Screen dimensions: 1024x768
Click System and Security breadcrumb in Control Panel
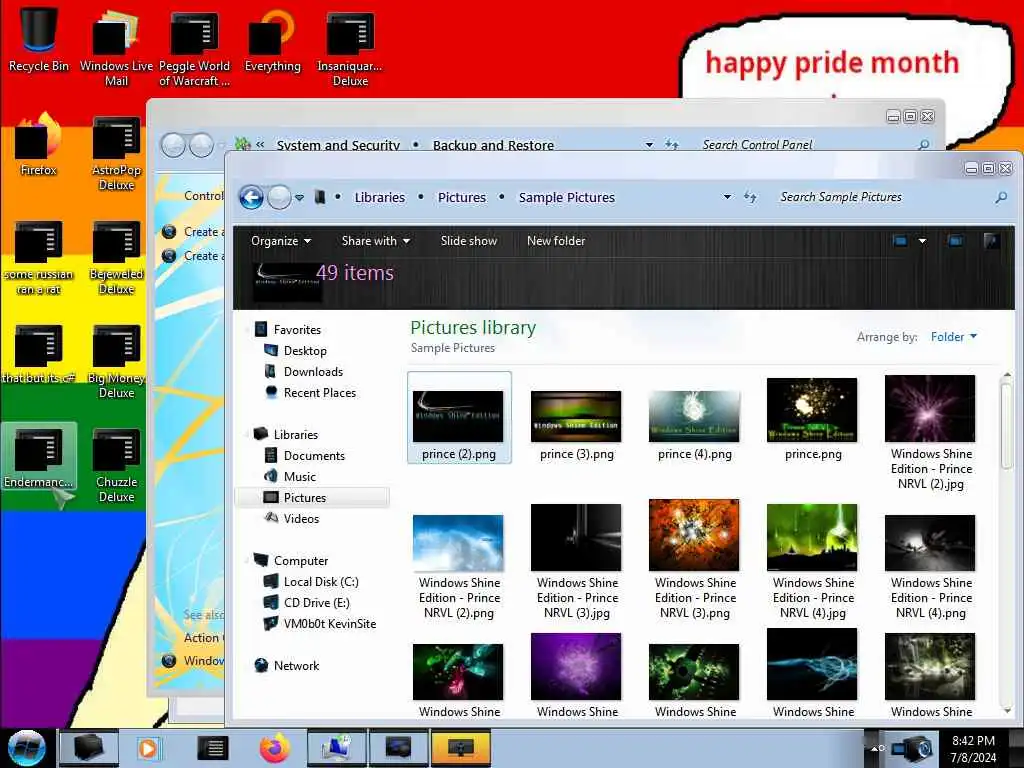pos(338,145)
